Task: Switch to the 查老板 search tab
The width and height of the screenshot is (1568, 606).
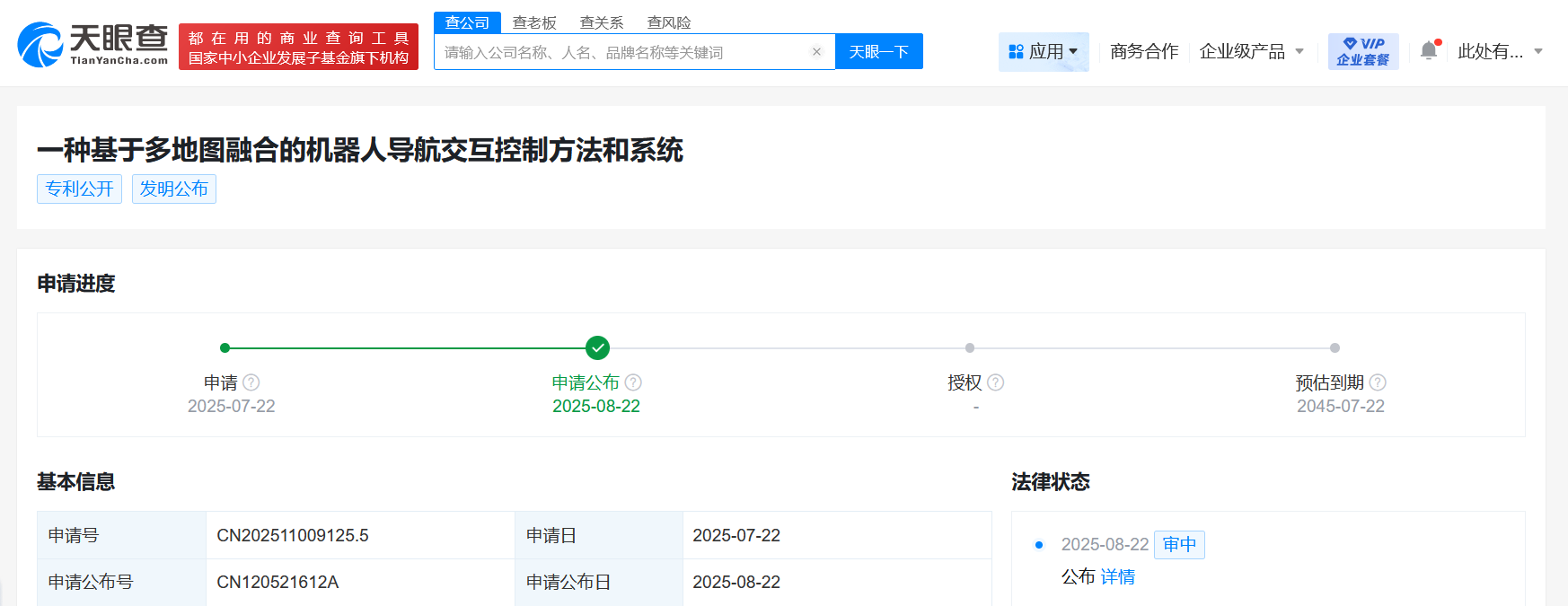Action: click(534, 22)
